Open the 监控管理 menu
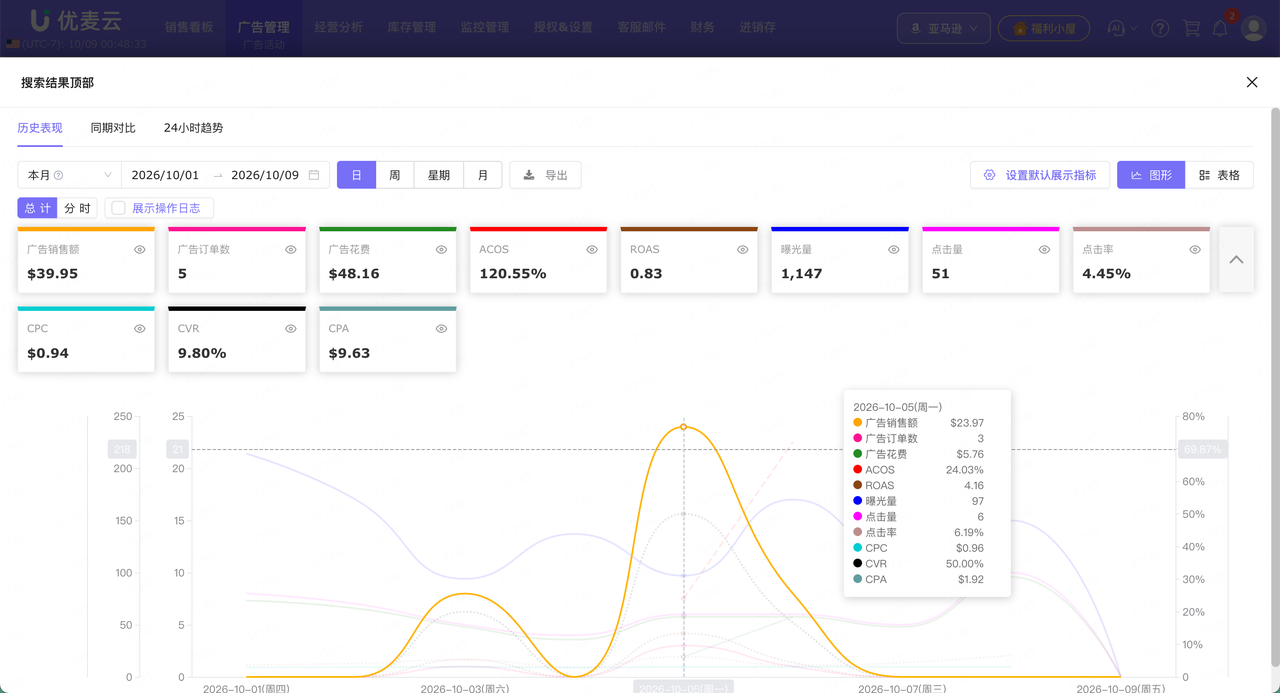The height and width of the screenshot is (693, 1280). [x=485, y=28]
